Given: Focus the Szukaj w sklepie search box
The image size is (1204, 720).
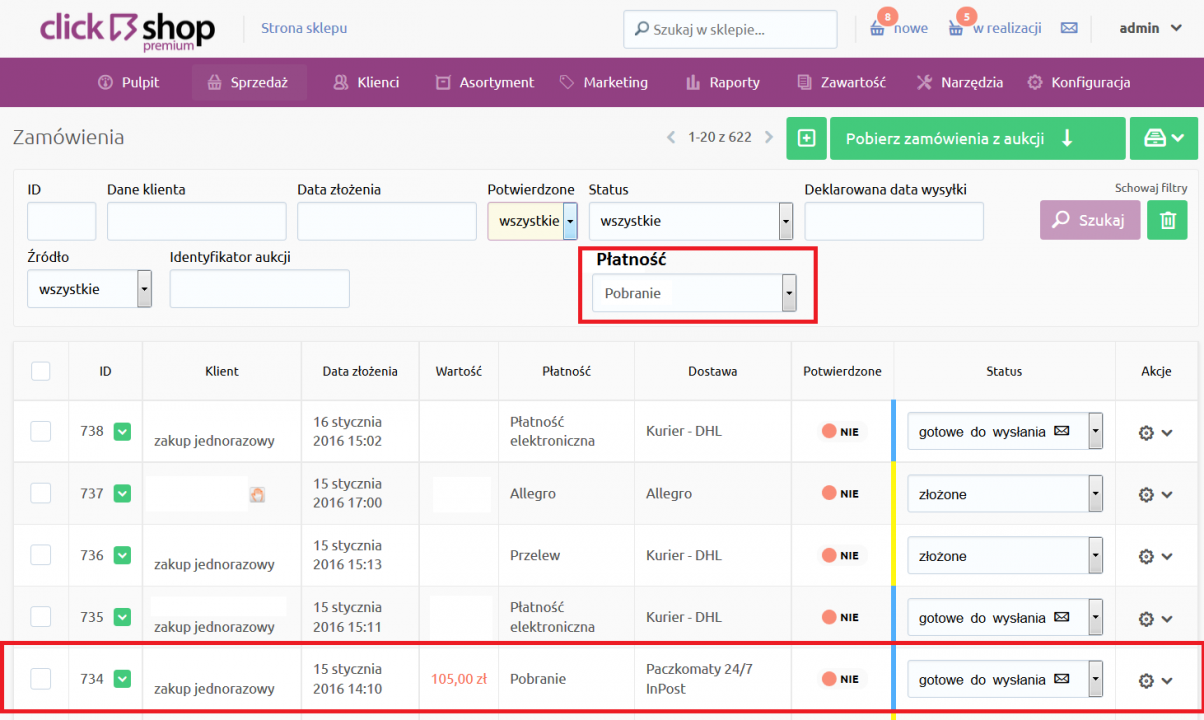Looking at the screenshot, I should pos(730,29).
